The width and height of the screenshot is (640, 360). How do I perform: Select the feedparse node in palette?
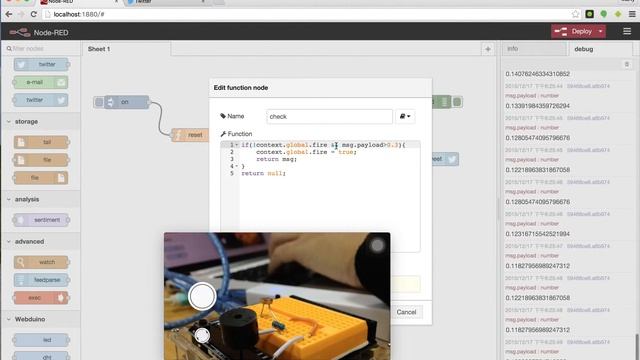pos(41,280)
